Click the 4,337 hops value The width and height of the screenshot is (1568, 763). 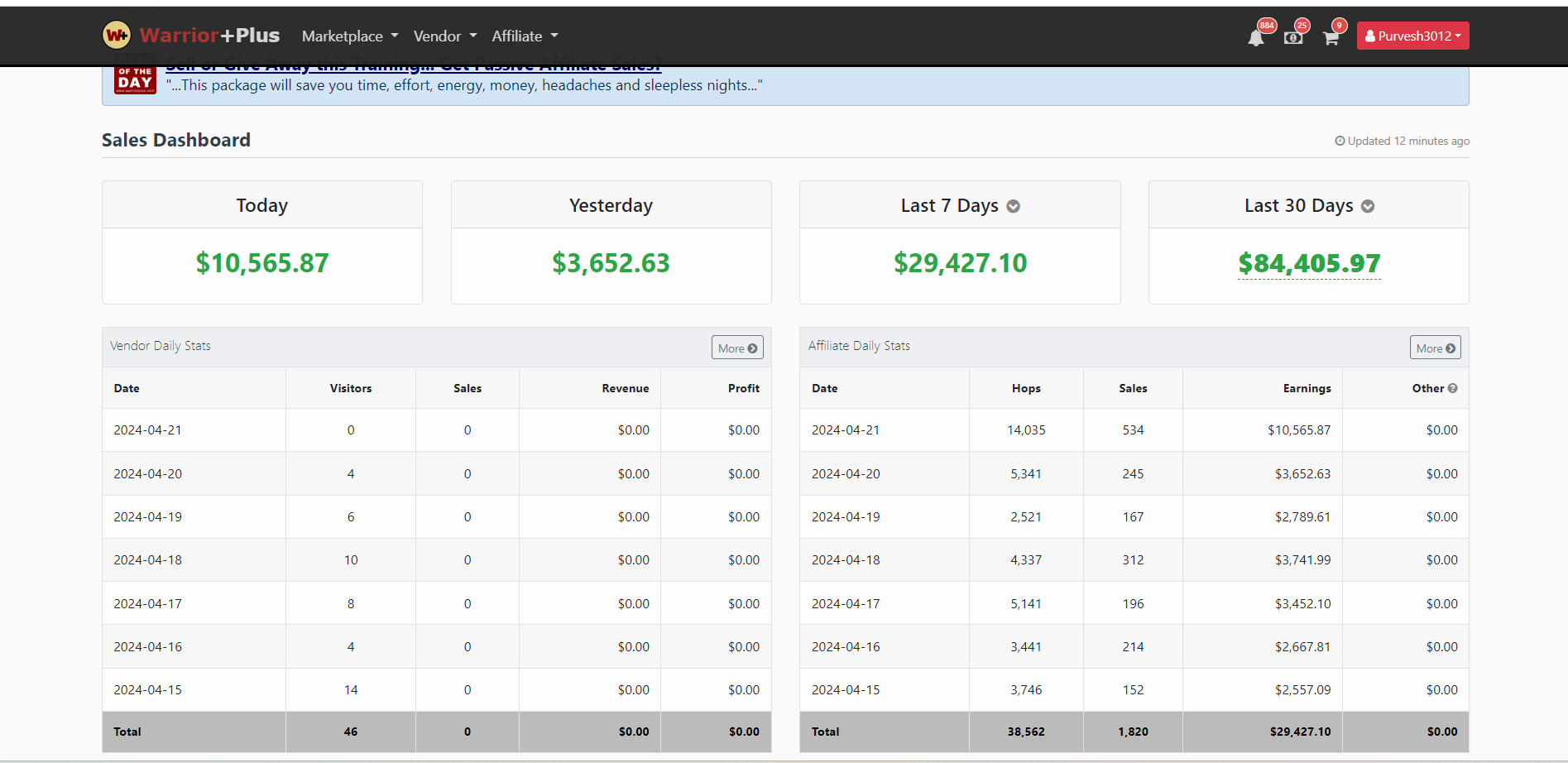pyautogui.click(x=1026, y=560)
